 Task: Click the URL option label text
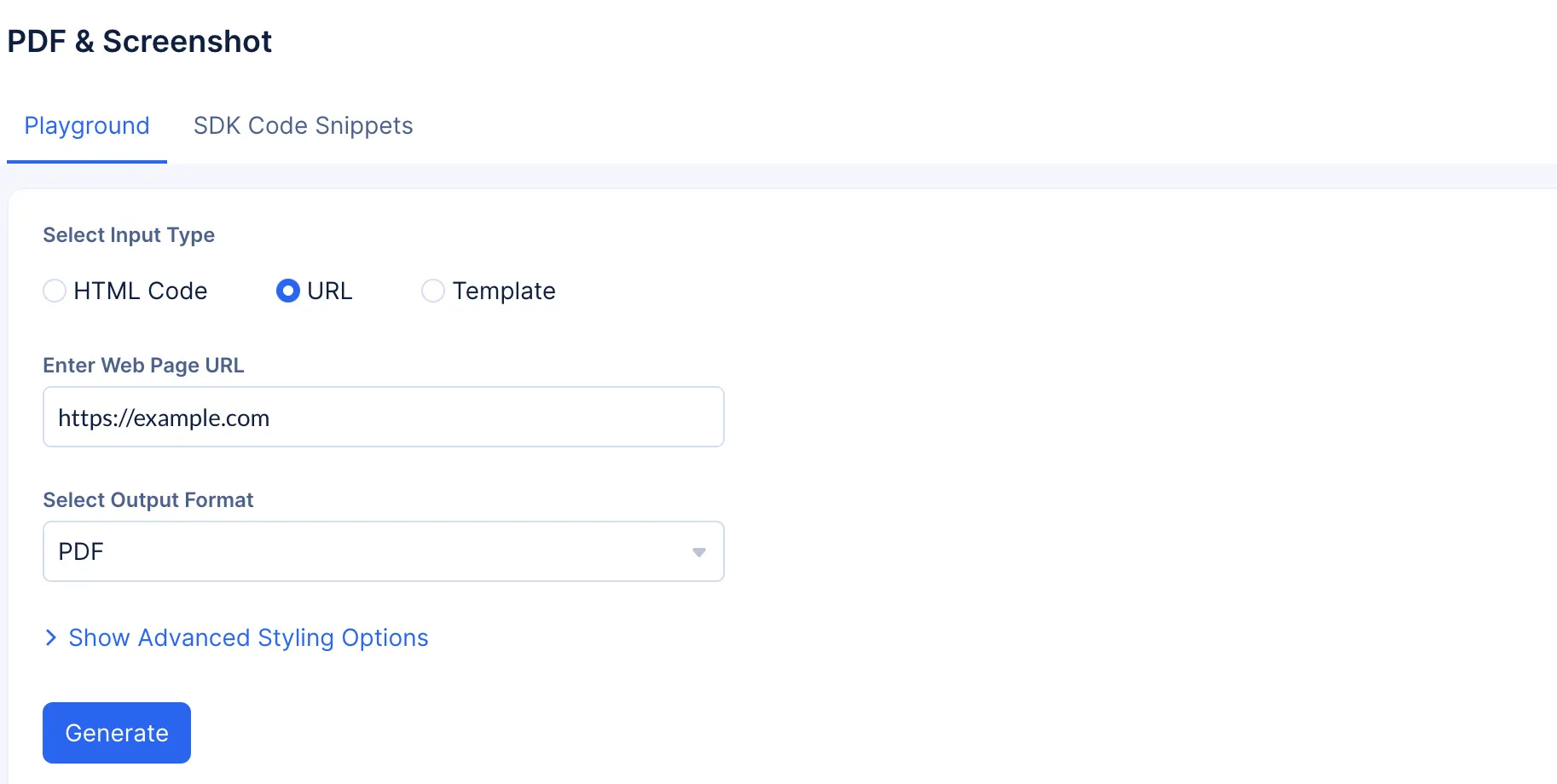[330, 291]
